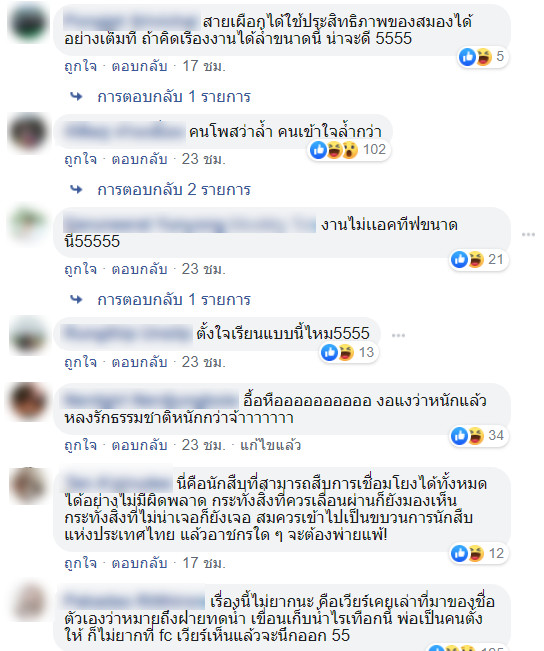The height and width of the screenshot is (651, 544).
Task: Click the 17 ชม. timestamp of first comment
Action: click(x=204, y=66)
